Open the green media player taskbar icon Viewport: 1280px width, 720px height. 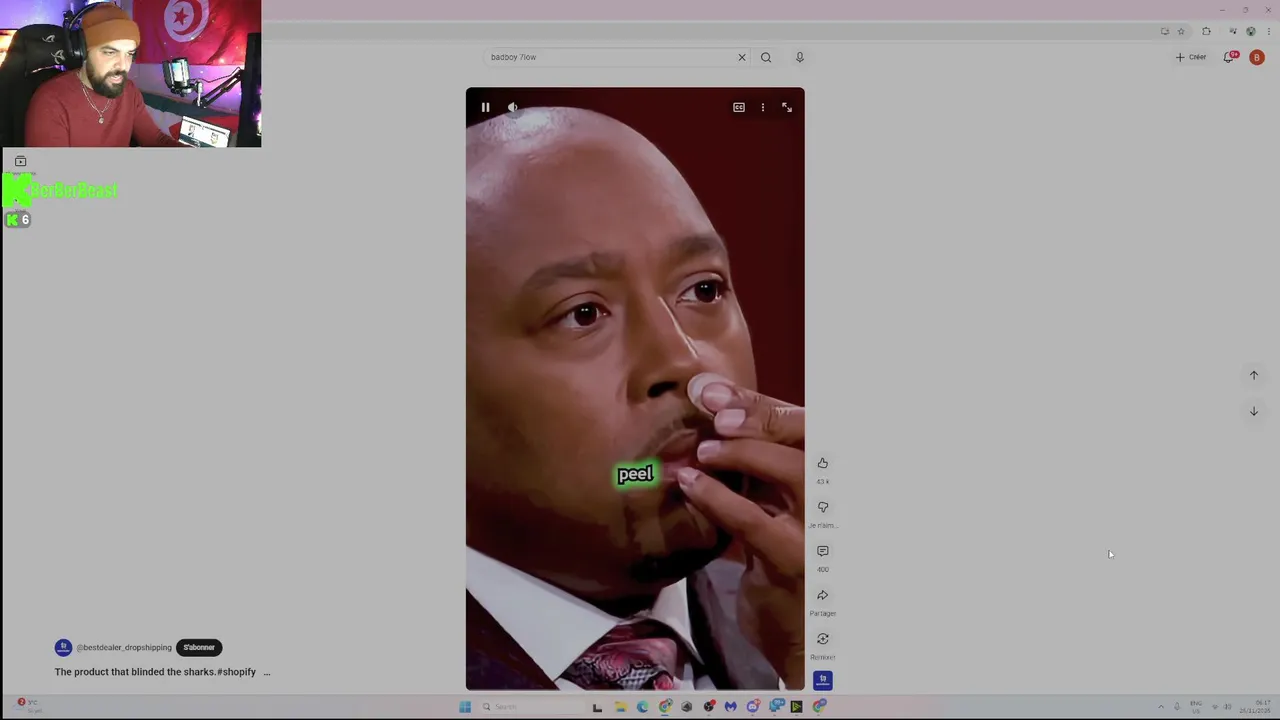tap(797, 707)
